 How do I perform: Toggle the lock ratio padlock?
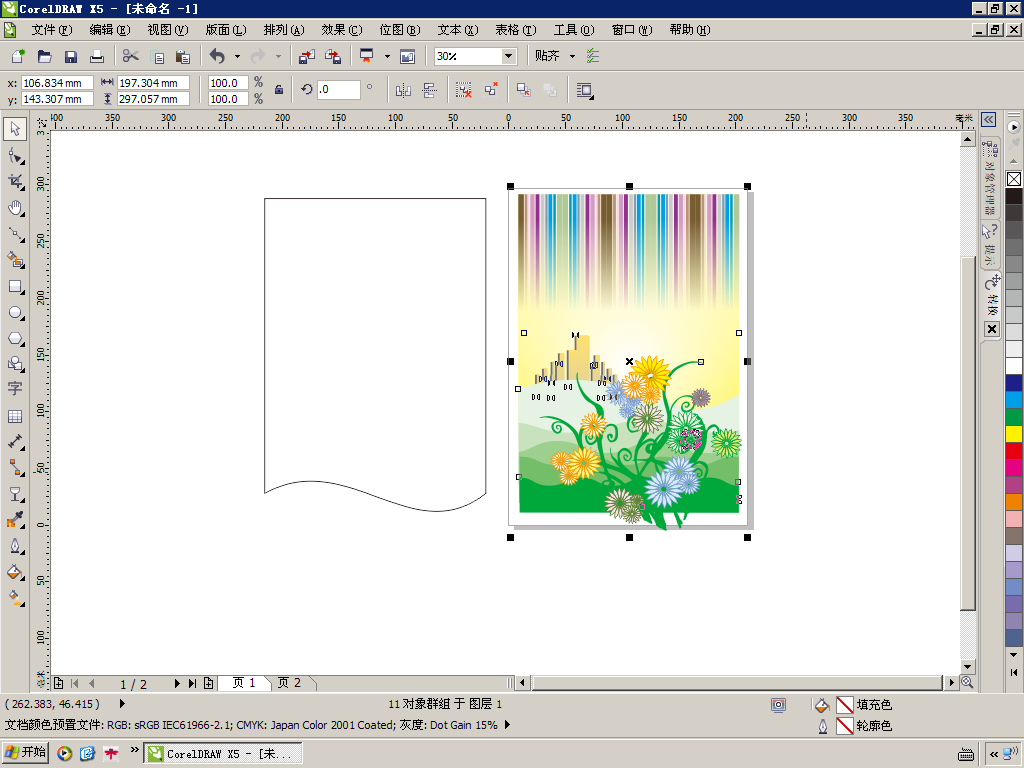279,90
